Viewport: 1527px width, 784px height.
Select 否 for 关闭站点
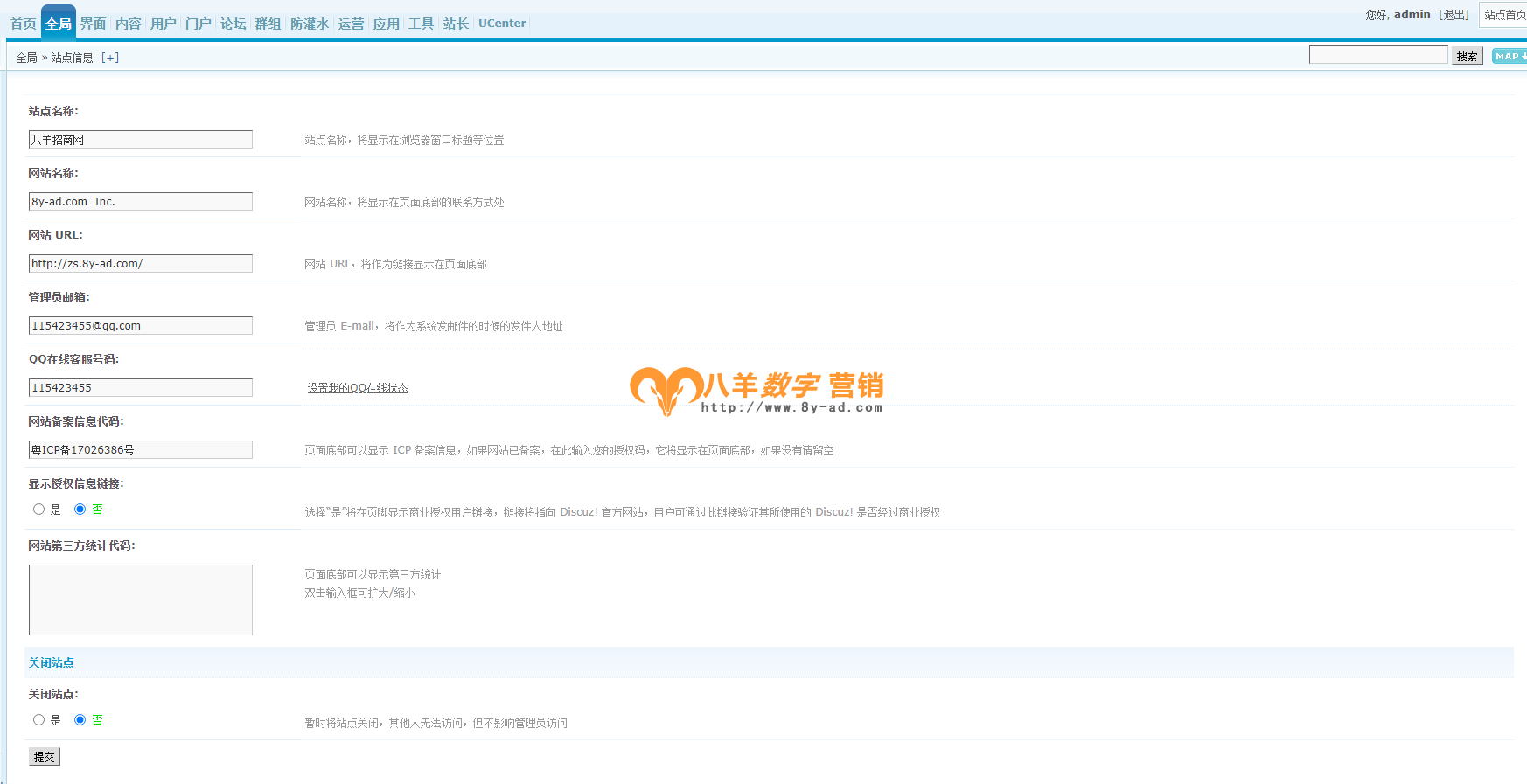[80, 720]
